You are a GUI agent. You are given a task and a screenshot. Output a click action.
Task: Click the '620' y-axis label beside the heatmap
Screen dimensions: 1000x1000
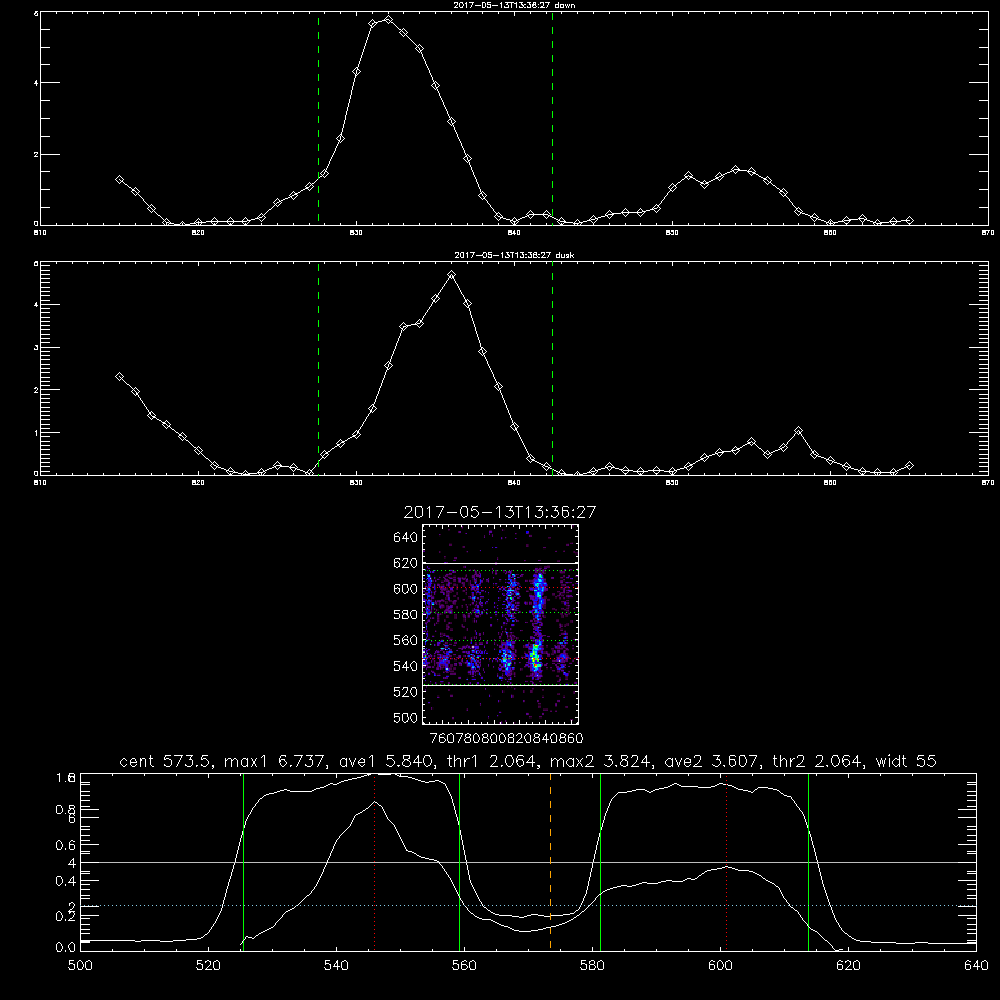click(405, 563)
